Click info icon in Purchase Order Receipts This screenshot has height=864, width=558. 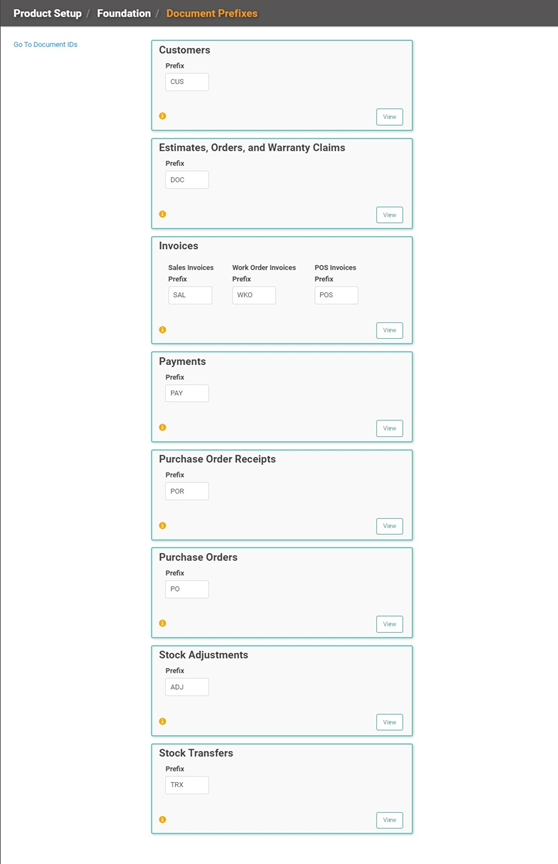162,525
